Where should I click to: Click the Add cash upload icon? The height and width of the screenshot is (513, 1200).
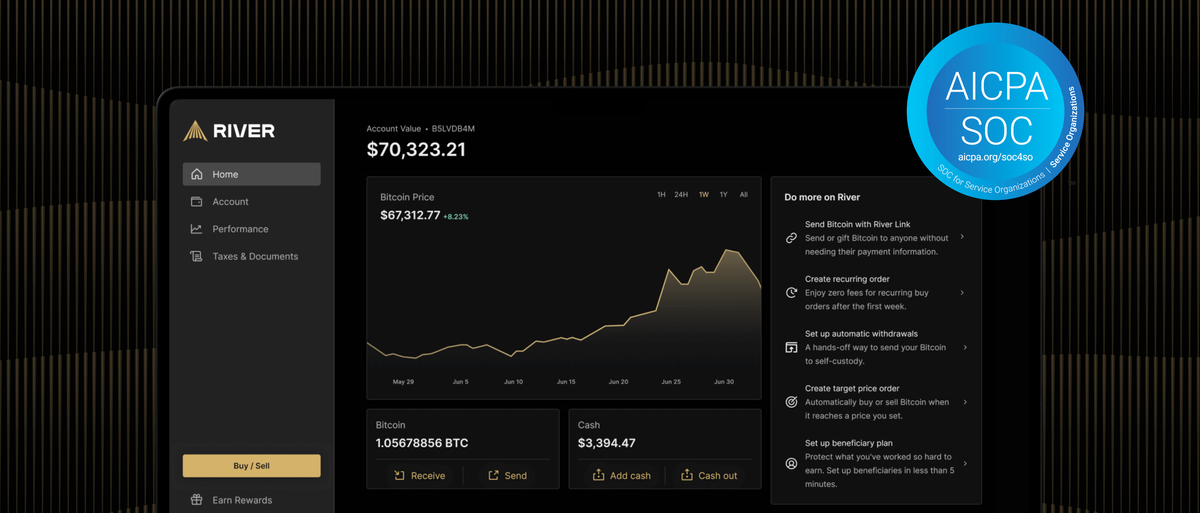click(x=599, y=475)
